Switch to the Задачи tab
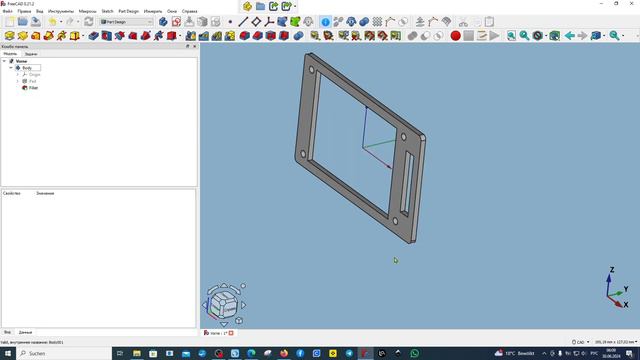This screenshot has height=360, width=640. tap(31, 54)
